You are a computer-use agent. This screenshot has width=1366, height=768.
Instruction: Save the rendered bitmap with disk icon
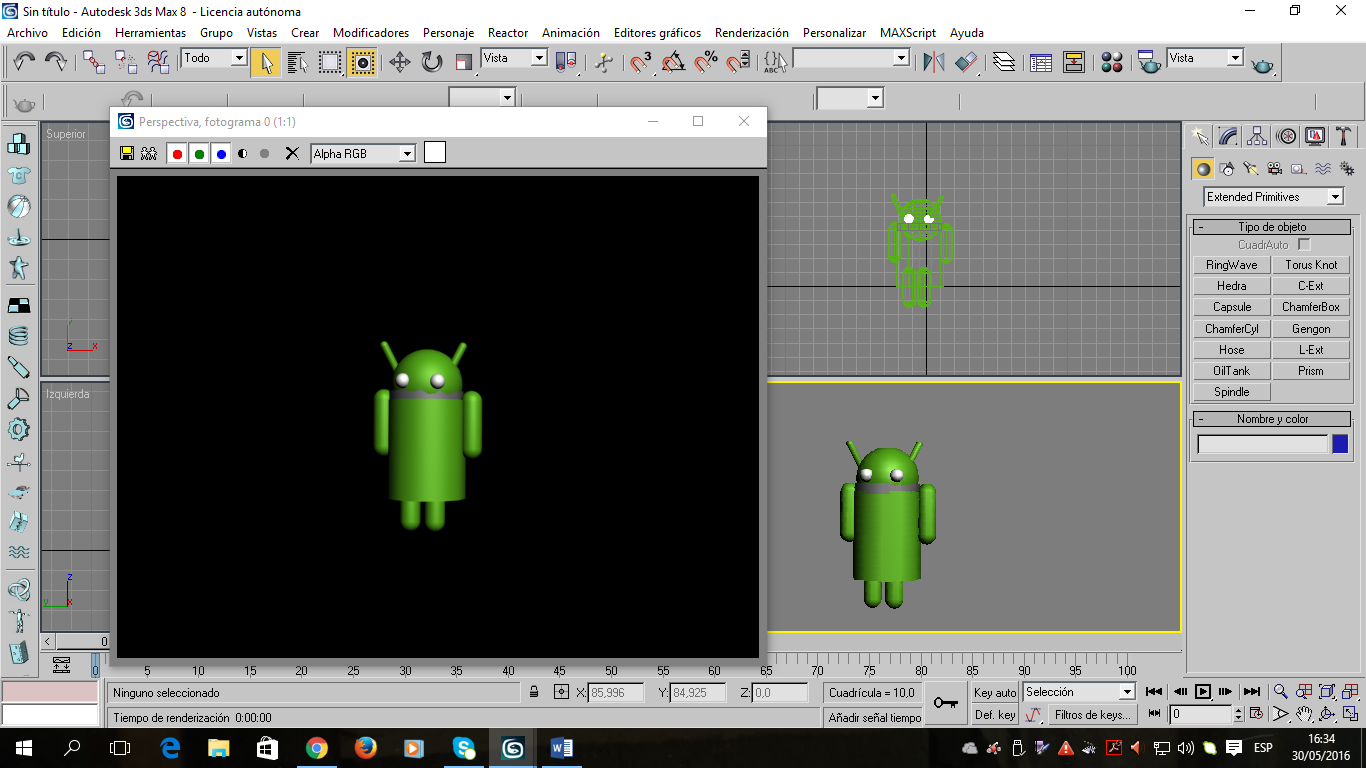pyautogui.click(x=127, y=153)
